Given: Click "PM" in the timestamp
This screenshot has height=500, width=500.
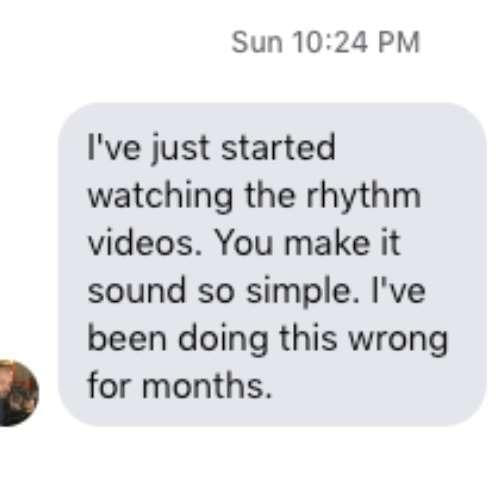Looking at the screenshot, I should coord(399,43).
